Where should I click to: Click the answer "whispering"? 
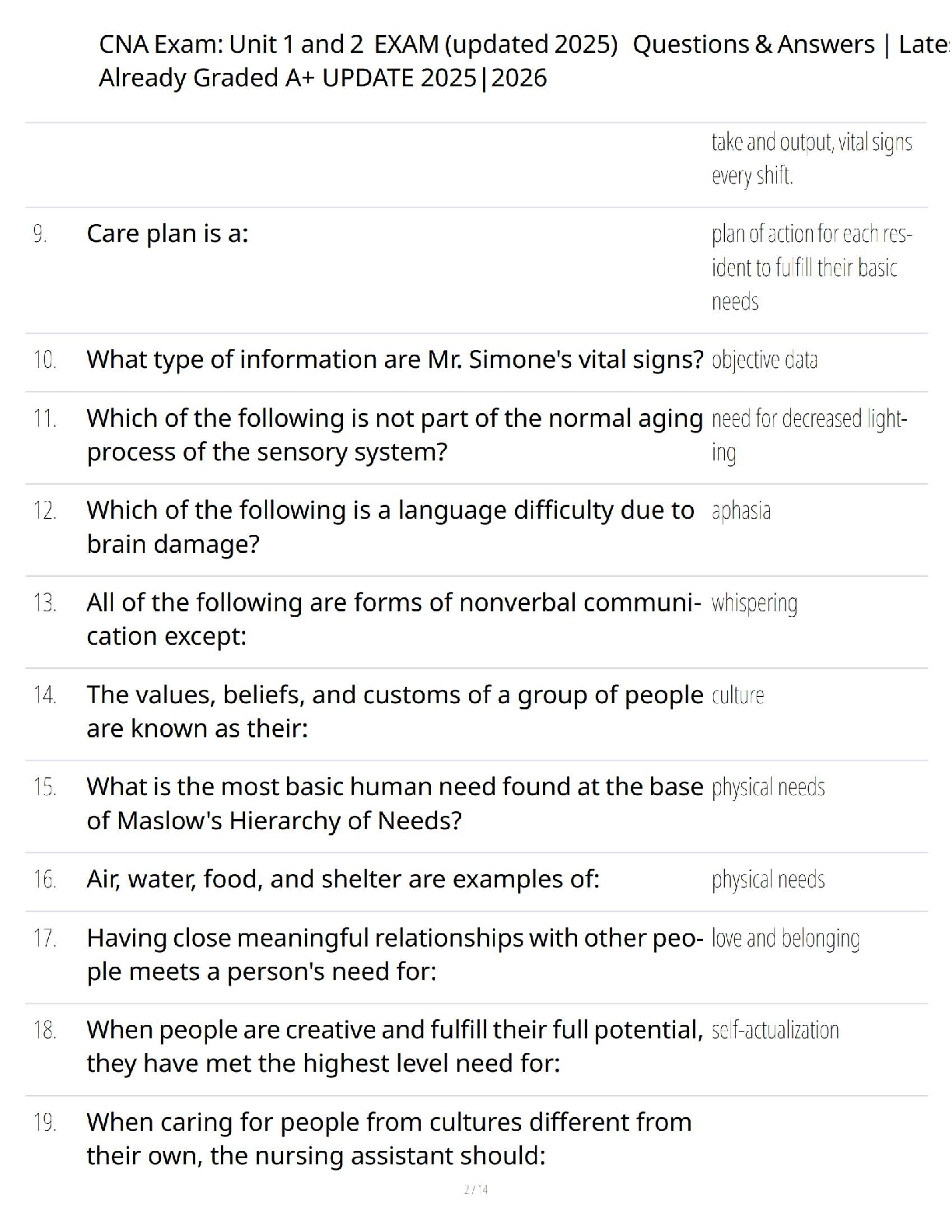click(754, 604)
